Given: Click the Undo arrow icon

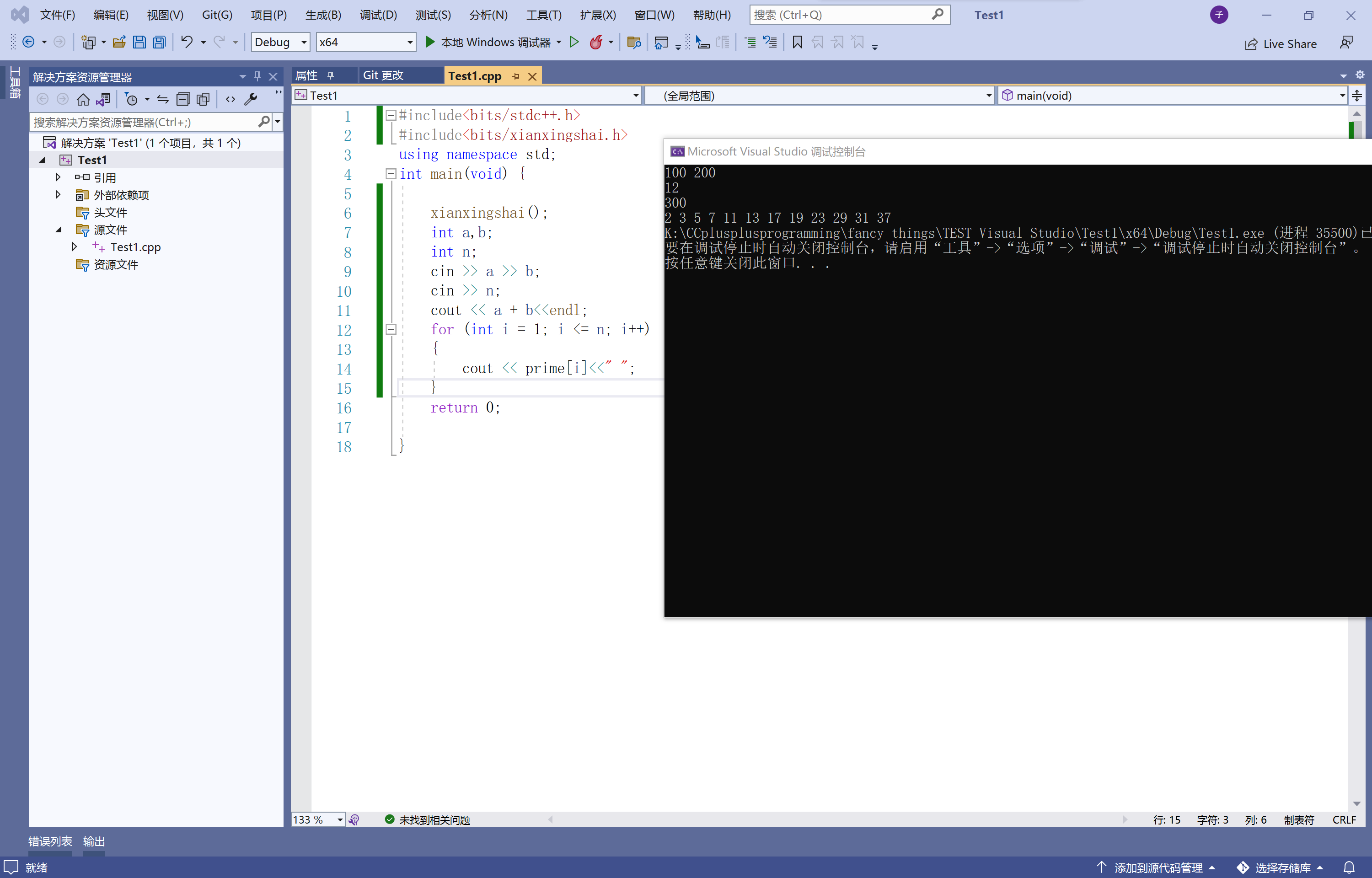Looking at the screenshot, I should click(187, 42).
